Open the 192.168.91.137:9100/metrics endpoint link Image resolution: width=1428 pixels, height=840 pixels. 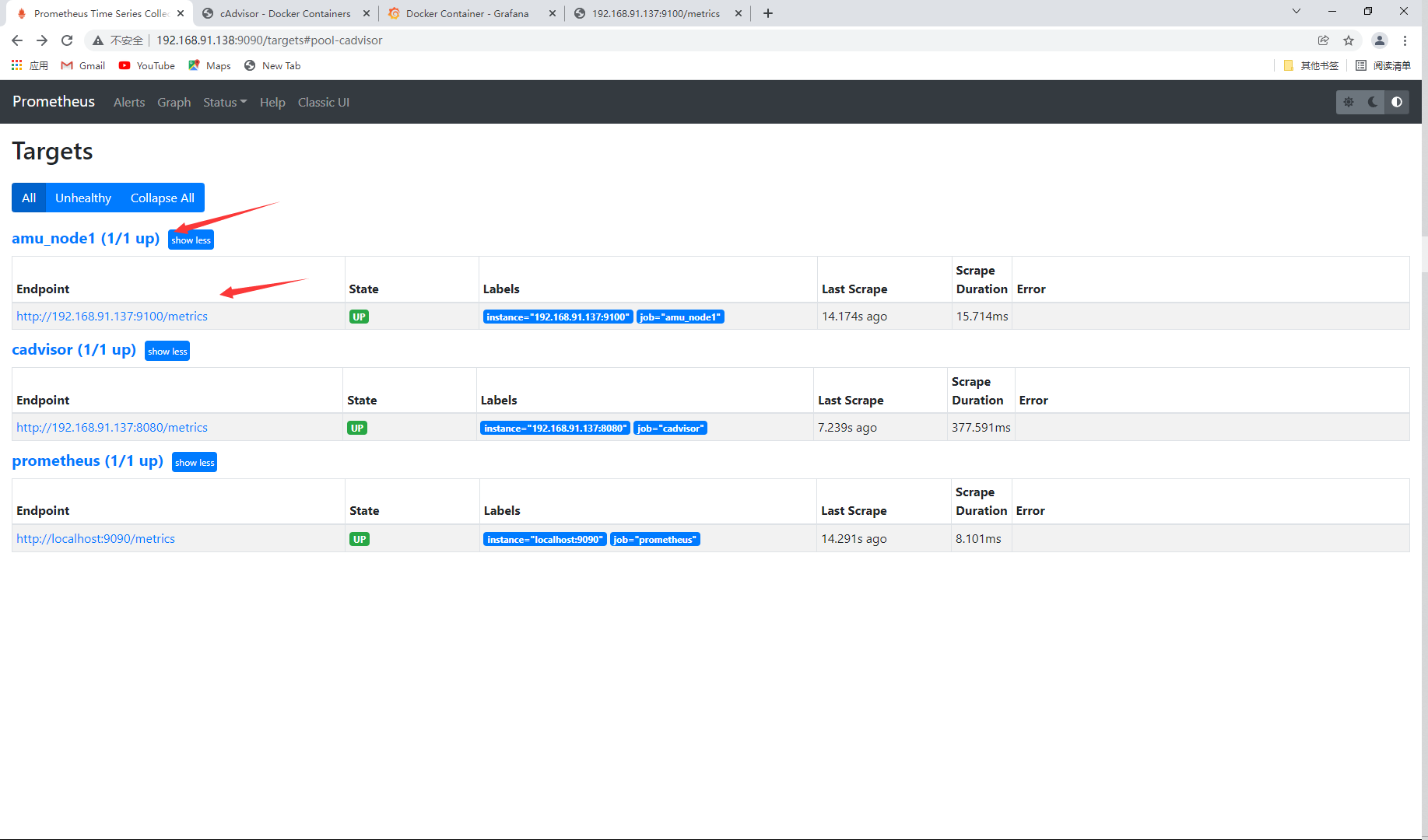(112, 316)
